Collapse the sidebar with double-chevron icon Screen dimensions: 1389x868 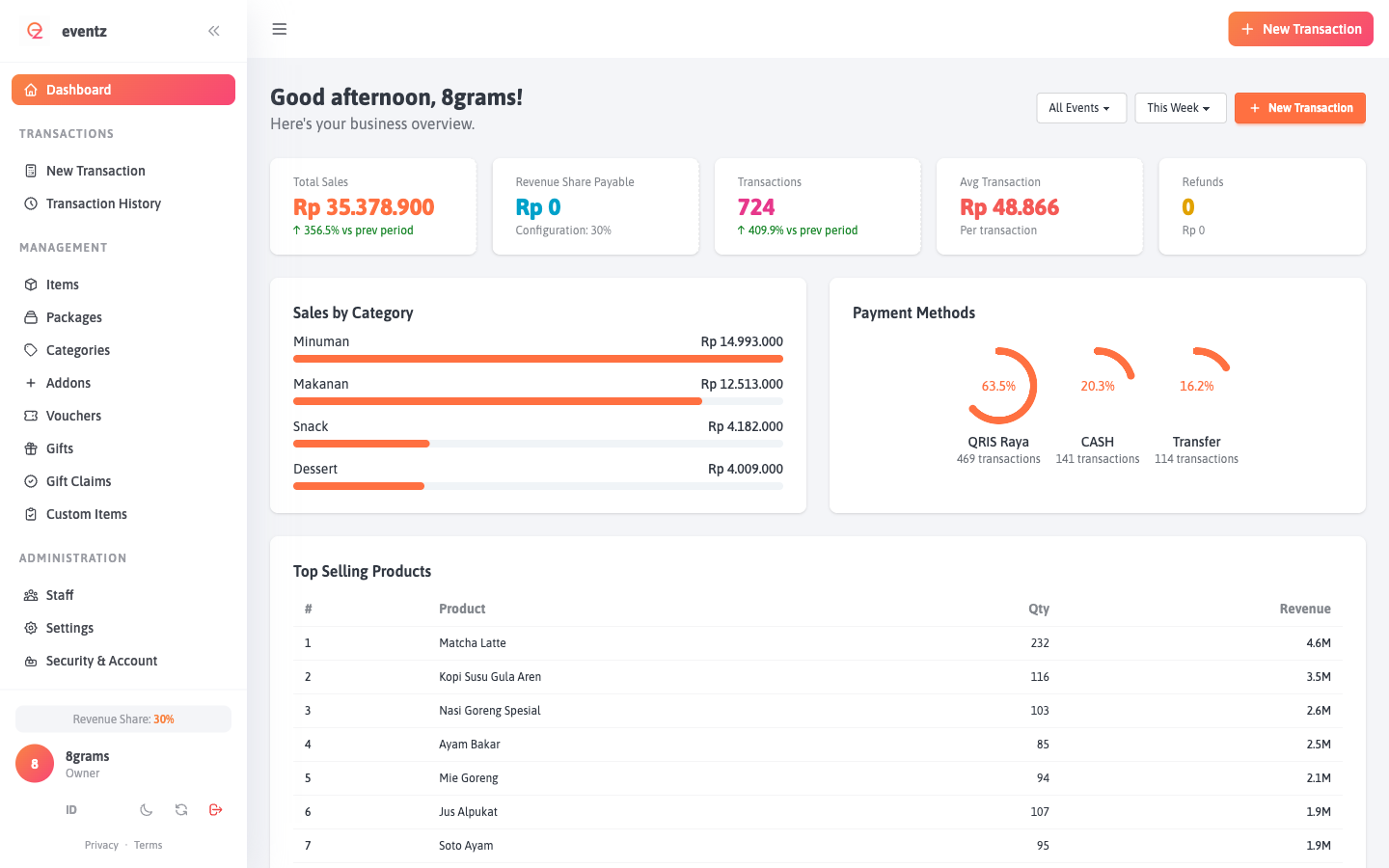214,31
